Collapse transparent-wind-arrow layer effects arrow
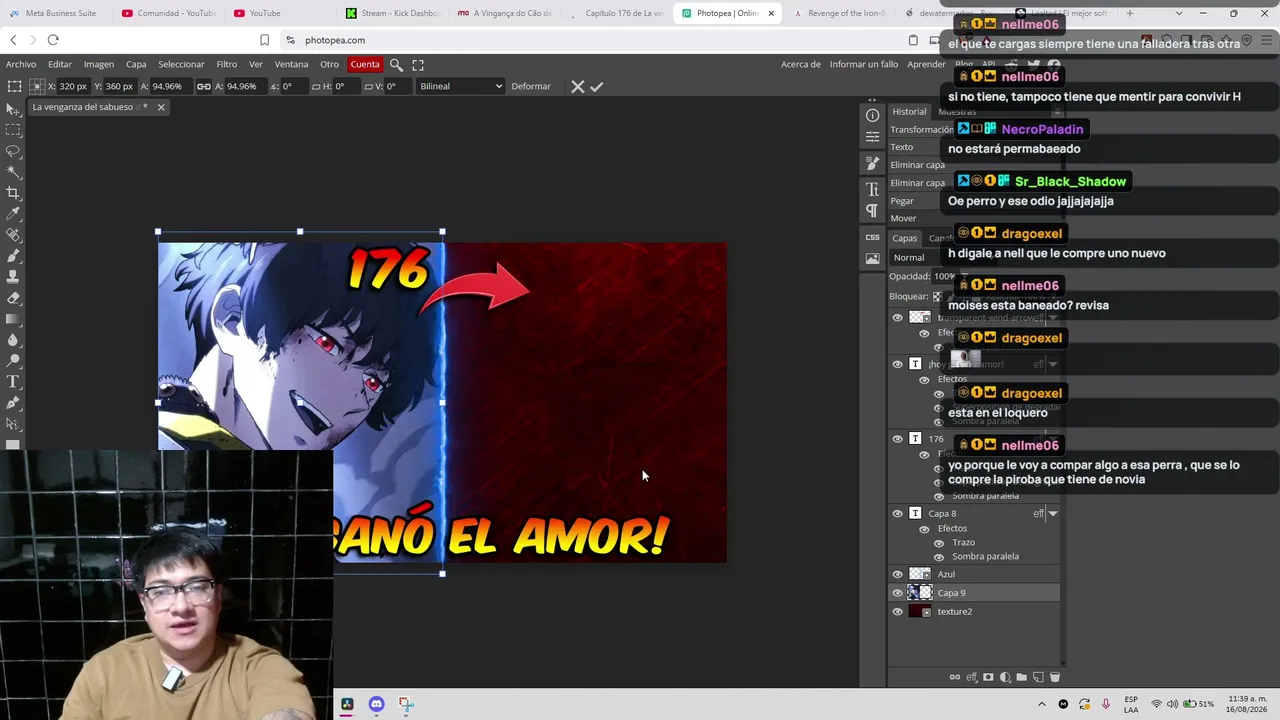This screenshot has height=720, width=1280. (1052, 318)
